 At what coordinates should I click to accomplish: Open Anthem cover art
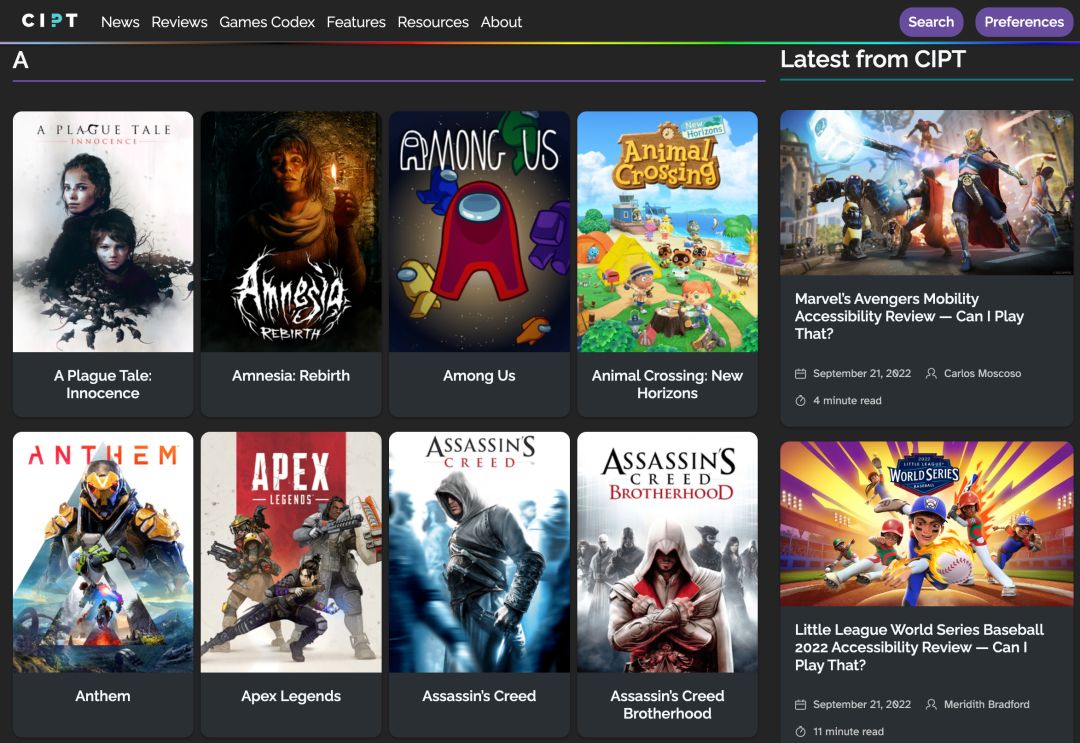pos(103,552)
